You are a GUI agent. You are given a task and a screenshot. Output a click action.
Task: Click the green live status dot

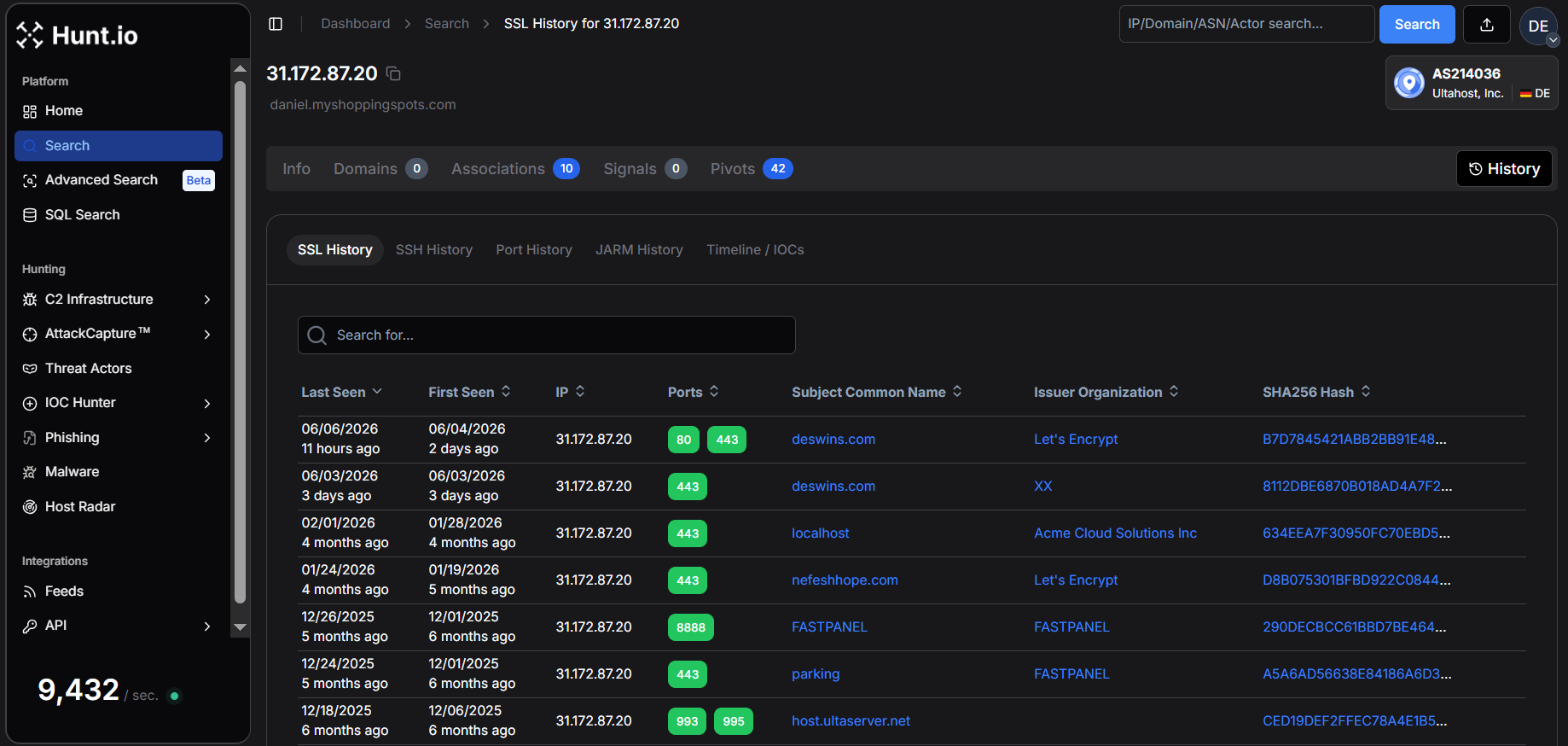[175, 696]
